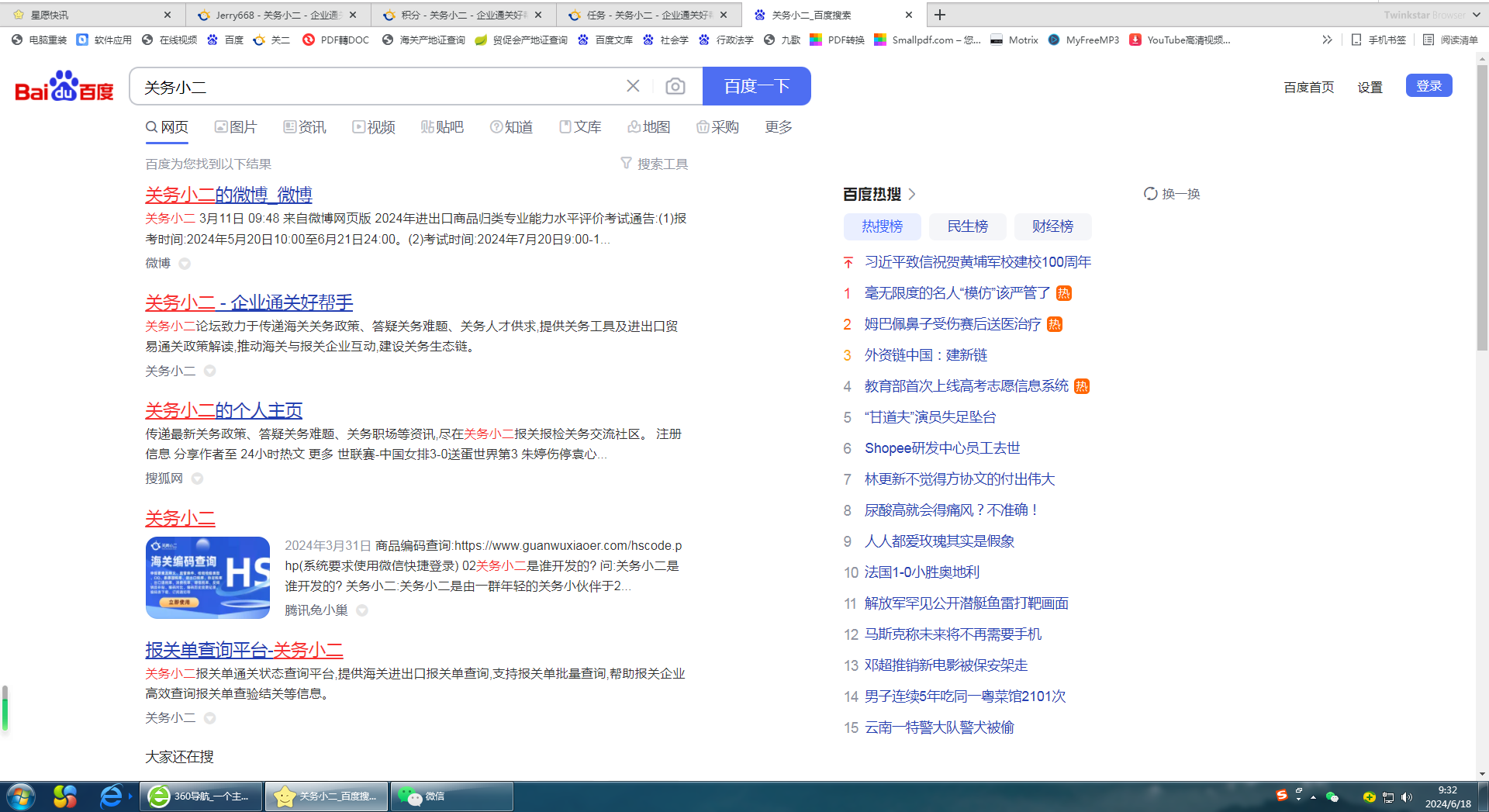Switch to 视频 search tab
The width and height of the screenshot is (1489, 812).
[x=374, y=127]
